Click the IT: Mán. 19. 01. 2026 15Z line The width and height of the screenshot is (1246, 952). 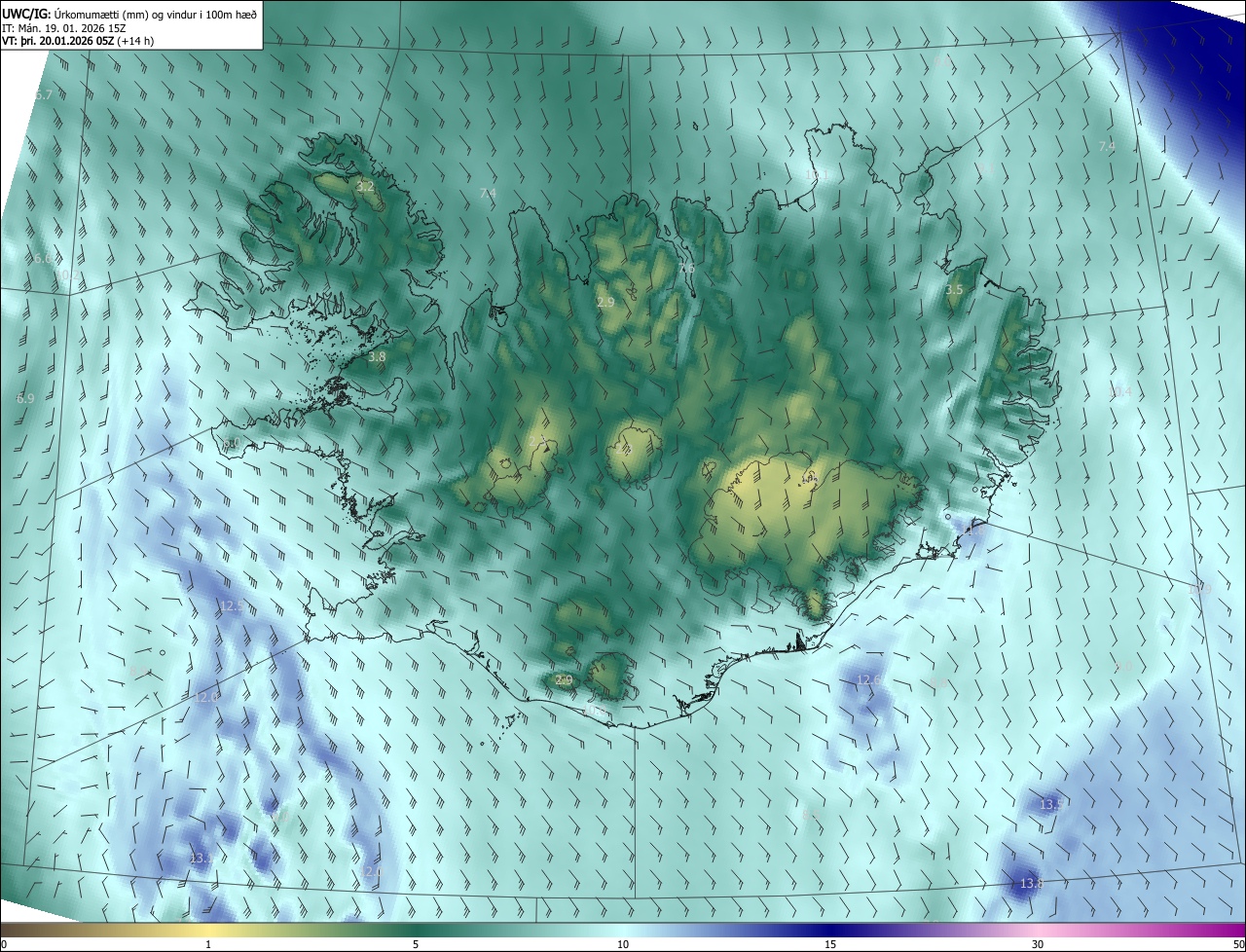click(x=65, y=27)
